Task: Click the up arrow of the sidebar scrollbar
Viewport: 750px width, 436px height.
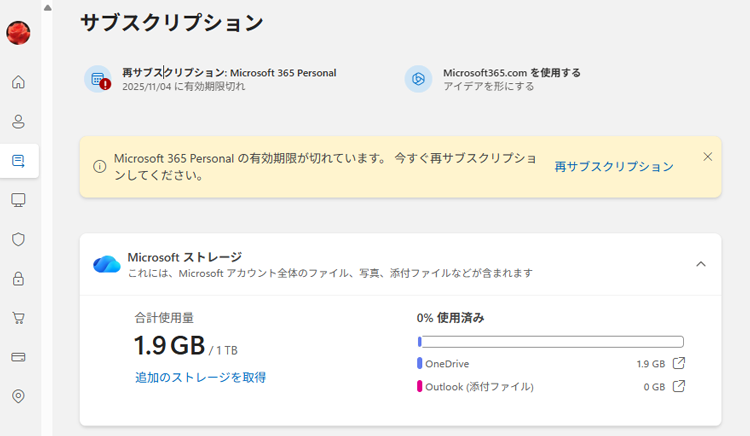Action: click(47, 8)
